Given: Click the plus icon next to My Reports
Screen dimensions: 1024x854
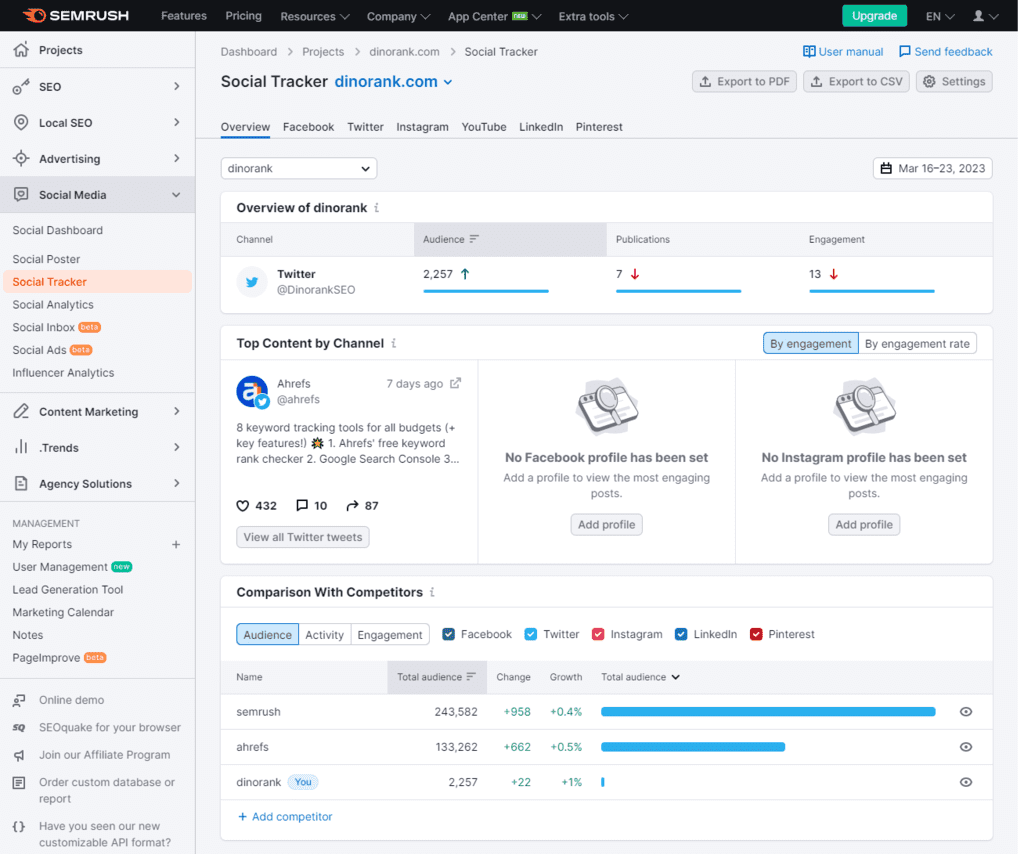Looking at the screenshot, I should click(x=176, y=545).
